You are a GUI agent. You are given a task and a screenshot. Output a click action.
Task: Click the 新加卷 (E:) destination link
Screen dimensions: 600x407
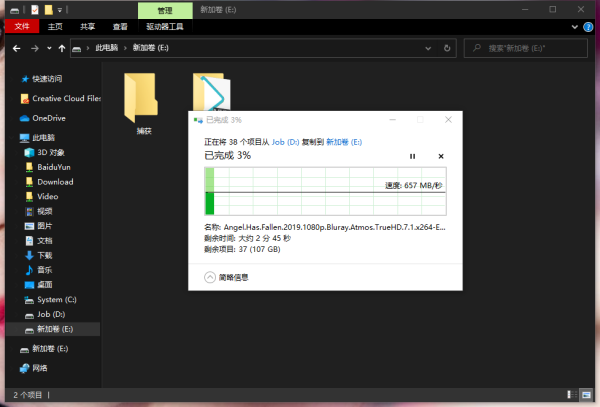point(344,142)
